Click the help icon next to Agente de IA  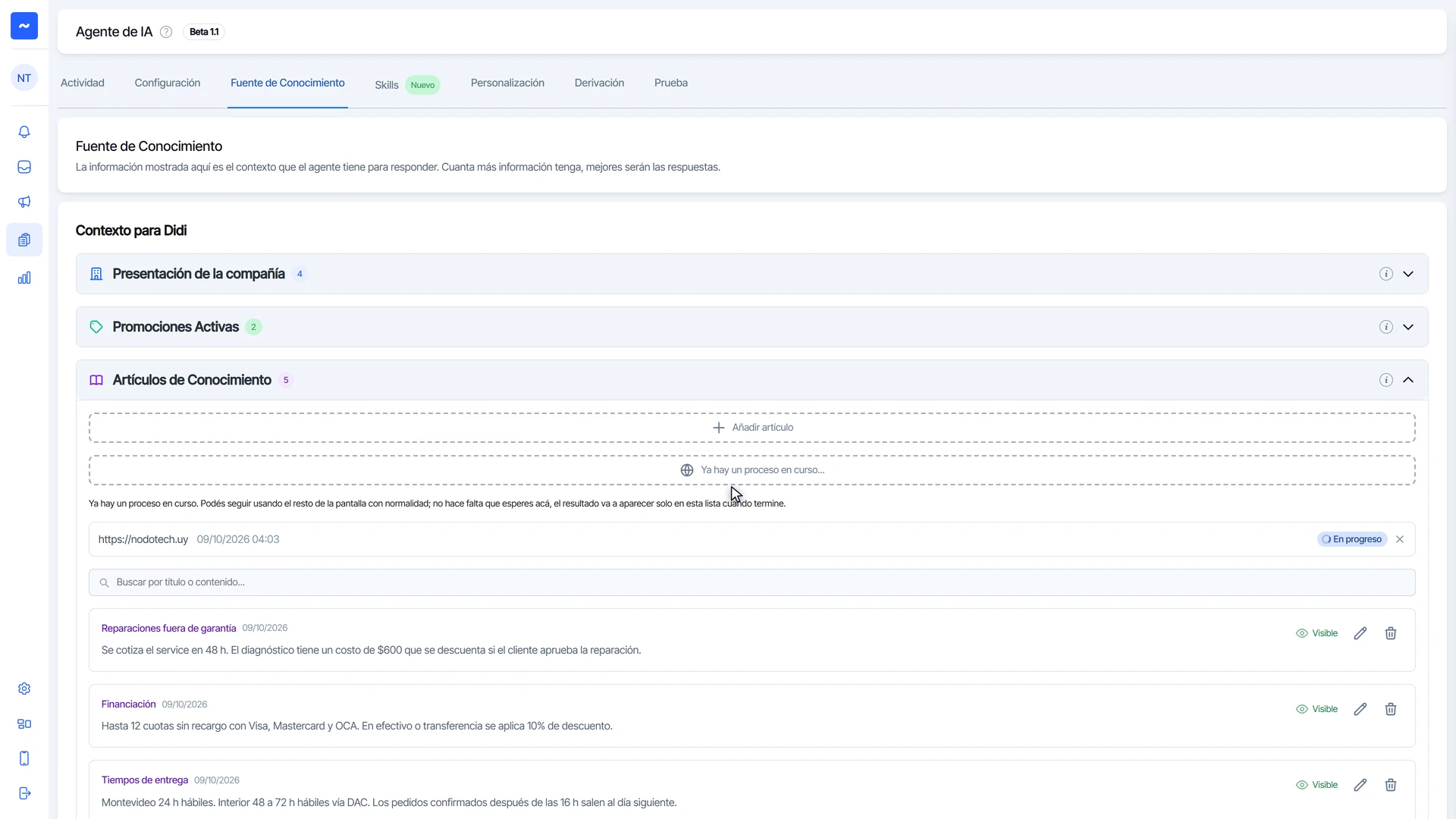(166, 32)
